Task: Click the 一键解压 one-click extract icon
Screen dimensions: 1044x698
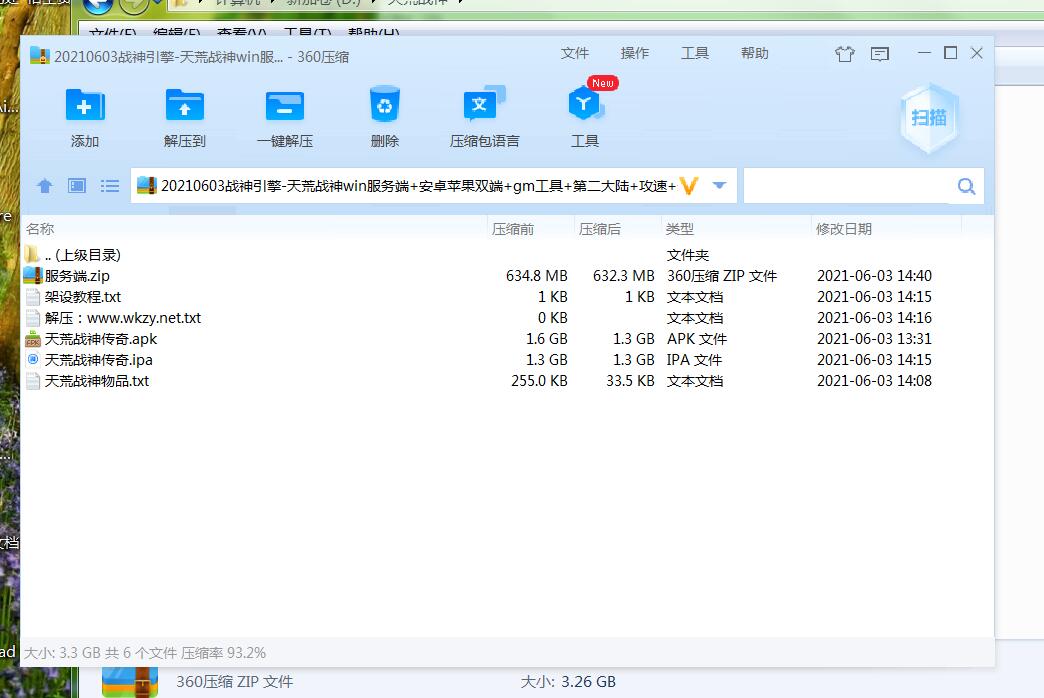Action: point(285,105)
